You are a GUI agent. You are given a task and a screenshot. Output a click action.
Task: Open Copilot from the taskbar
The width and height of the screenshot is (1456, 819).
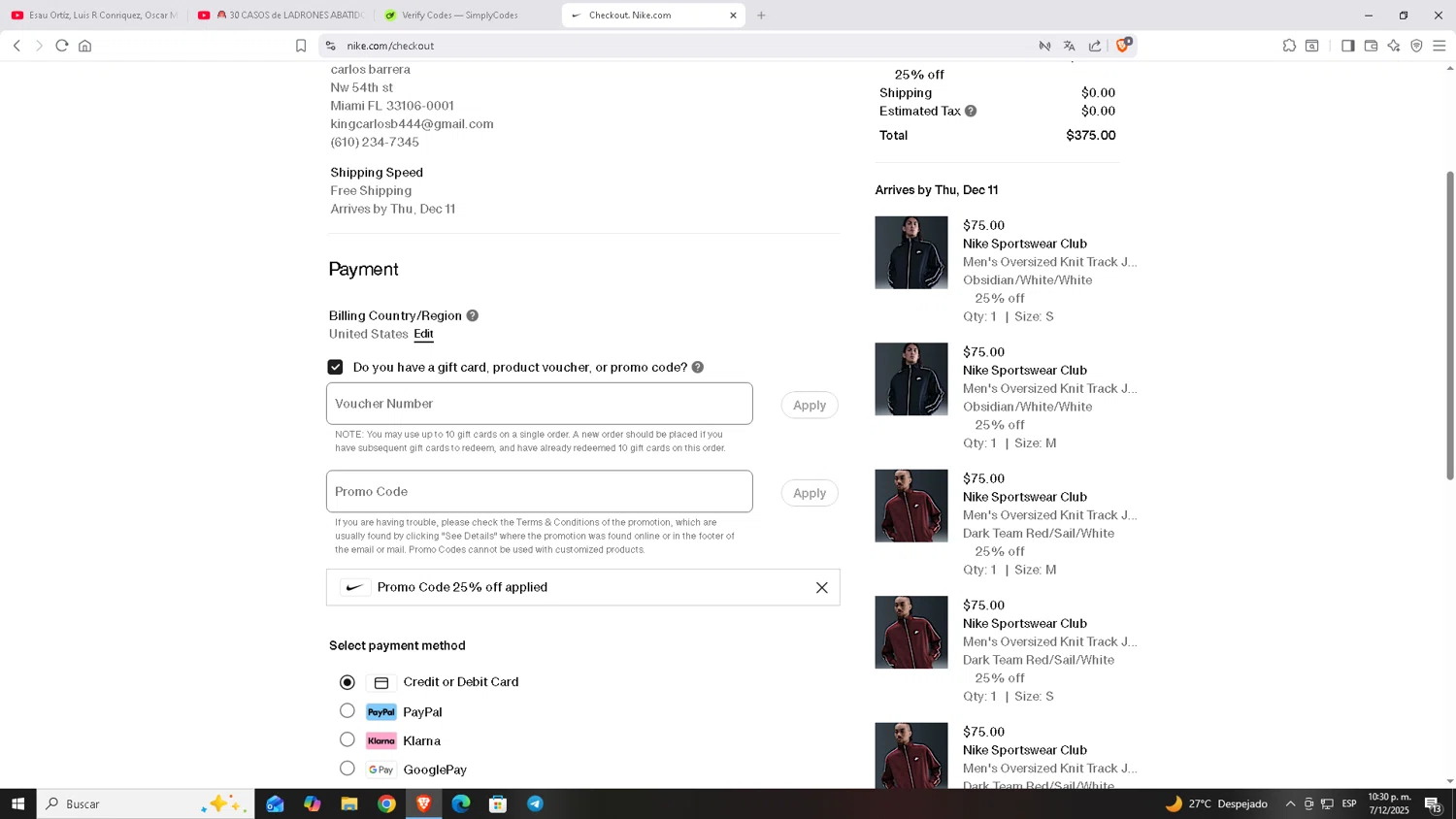tap(313, 803)
